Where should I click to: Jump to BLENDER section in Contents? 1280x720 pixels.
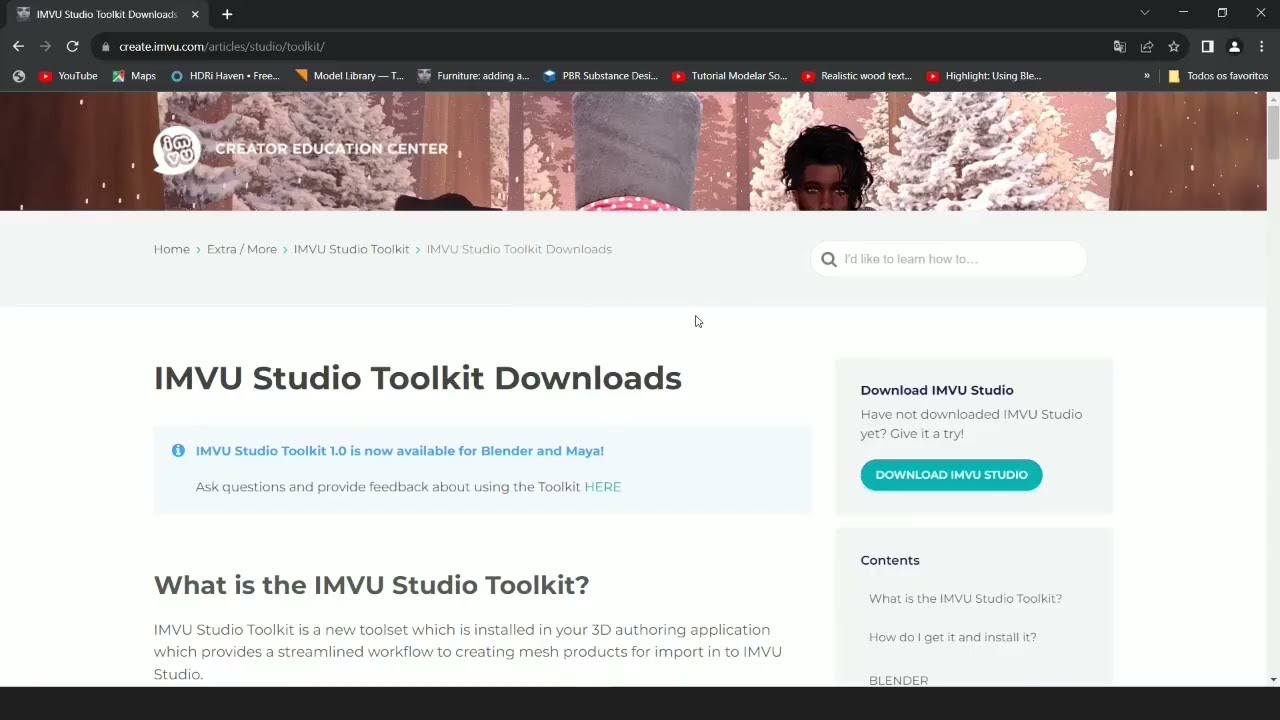tap(898, 680)
